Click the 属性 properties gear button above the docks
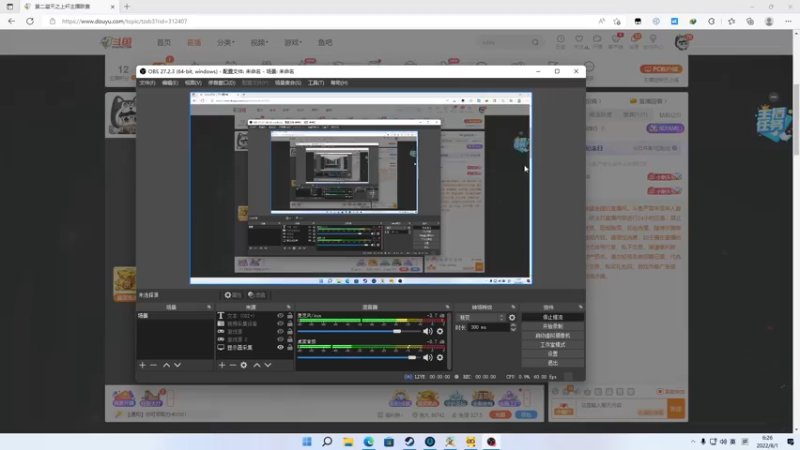Viewport: 800px width, 450px height. pos(233,295)
